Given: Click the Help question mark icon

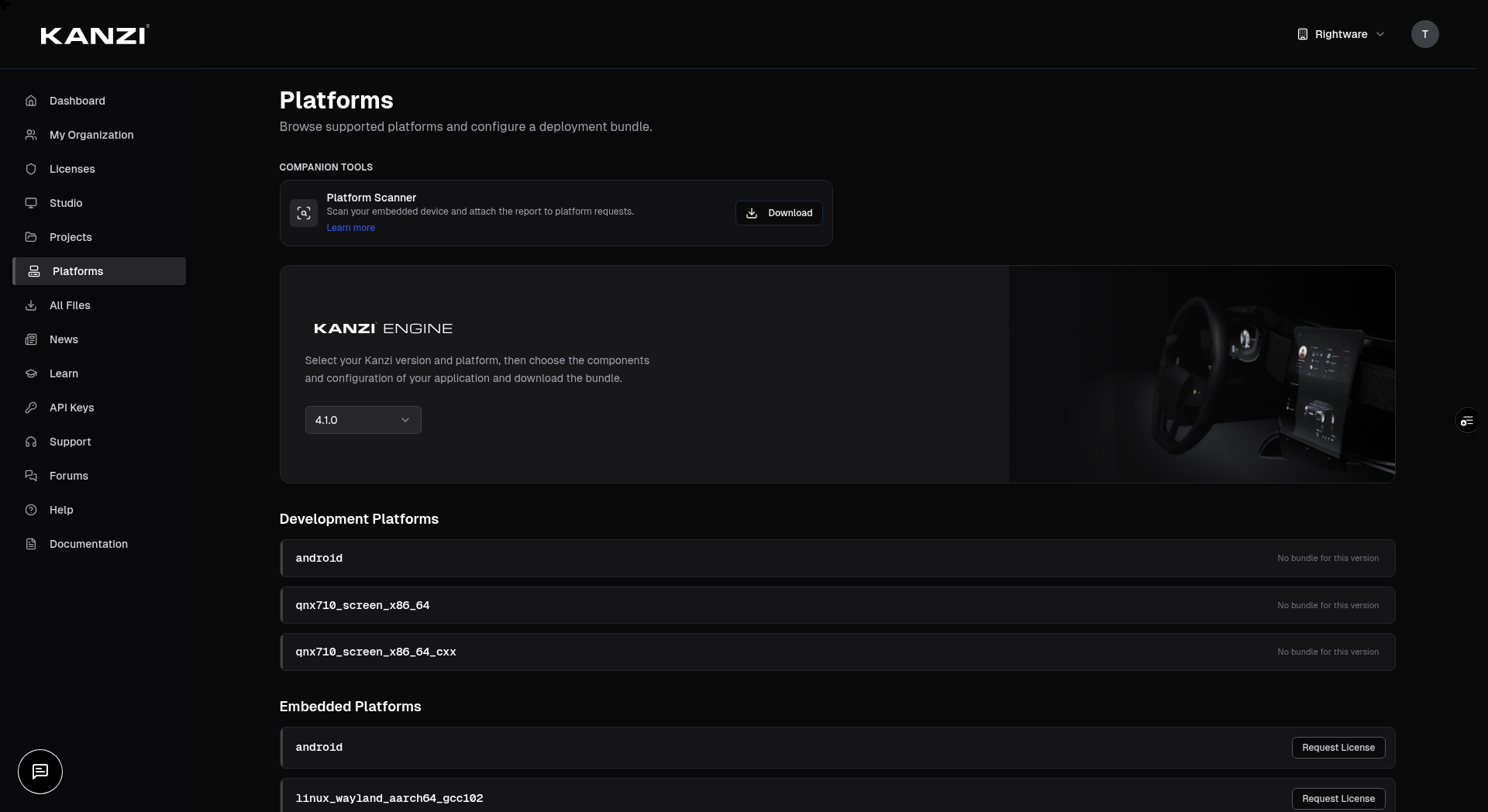Looking at the screenshot, I should (31, 510).
